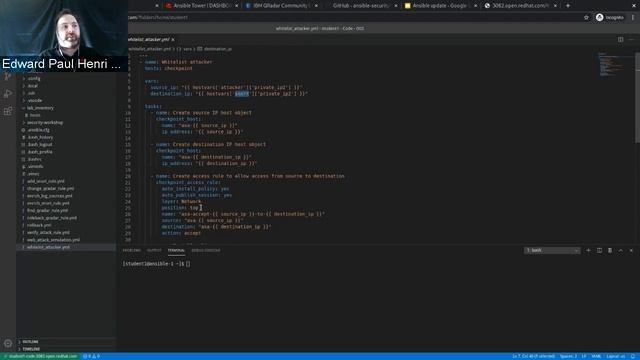Close the whitelist_attacker.yml editor tab
This screenshot has height=360, width=640.
point(173,40)
